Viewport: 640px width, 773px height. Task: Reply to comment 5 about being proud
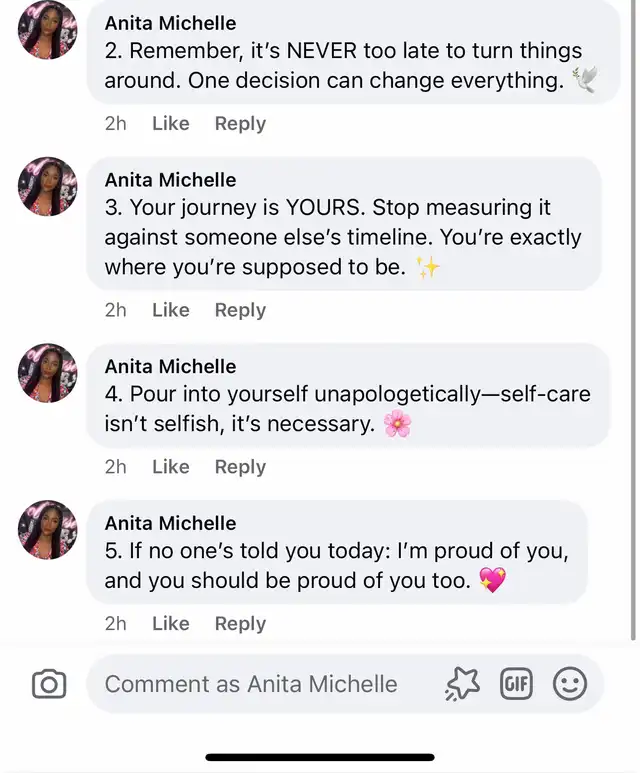240,624
